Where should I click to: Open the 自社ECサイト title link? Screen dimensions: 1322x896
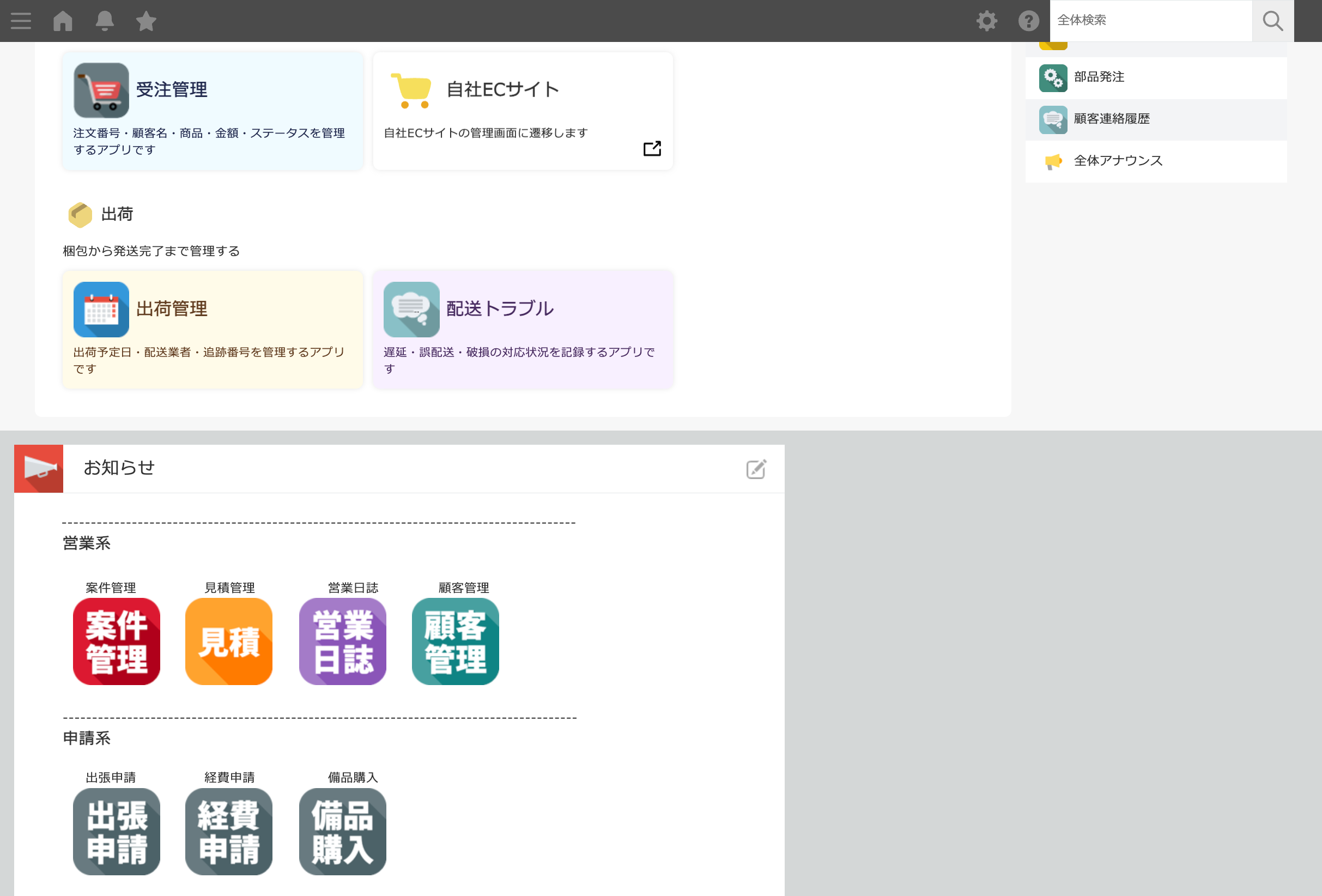[503, 89]
